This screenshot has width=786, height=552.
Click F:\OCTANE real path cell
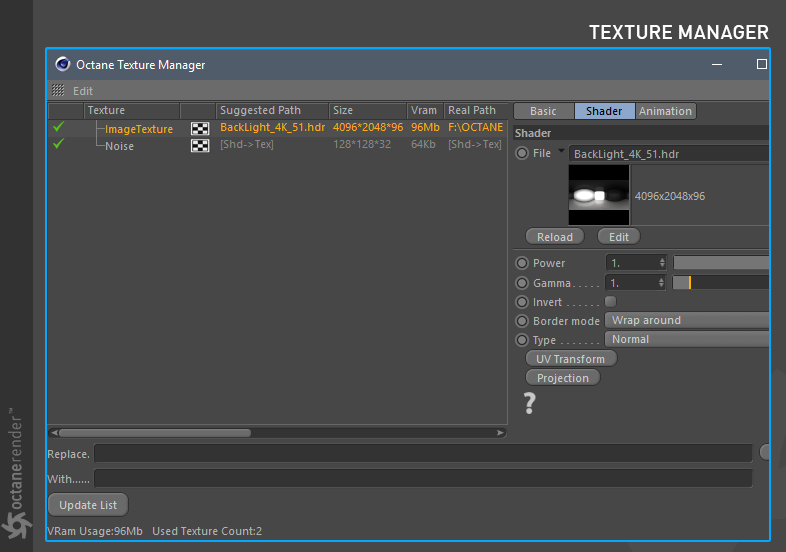[475, 127]
